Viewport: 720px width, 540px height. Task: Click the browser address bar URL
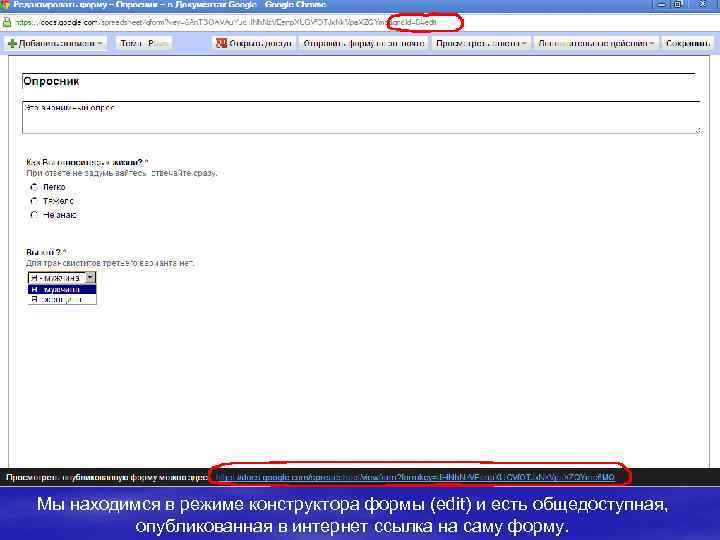pyautogui.click(x=226, y=22)
